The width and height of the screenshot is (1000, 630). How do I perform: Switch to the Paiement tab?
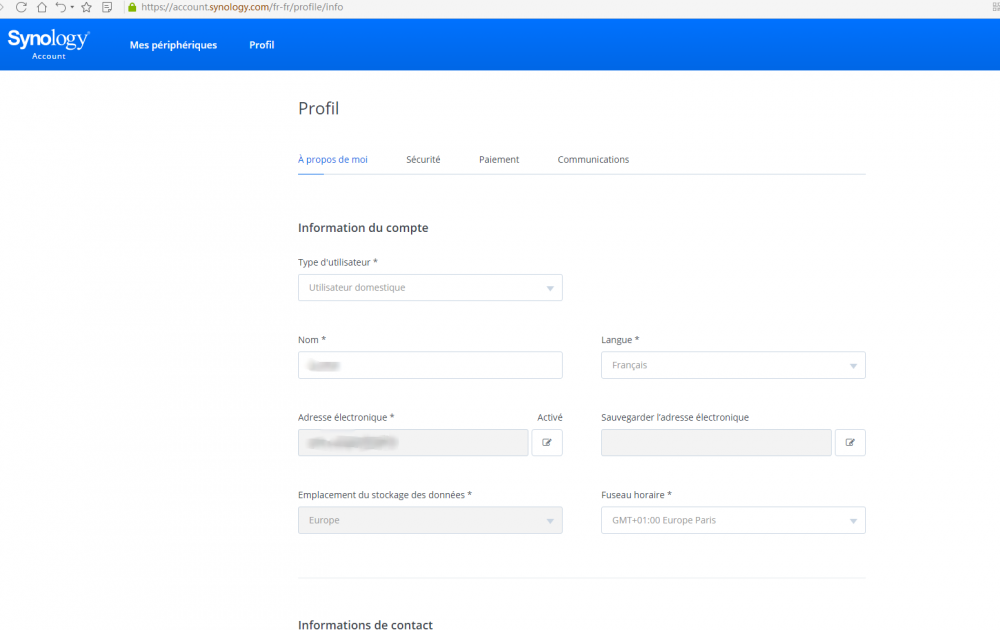(x=499, y=160)
